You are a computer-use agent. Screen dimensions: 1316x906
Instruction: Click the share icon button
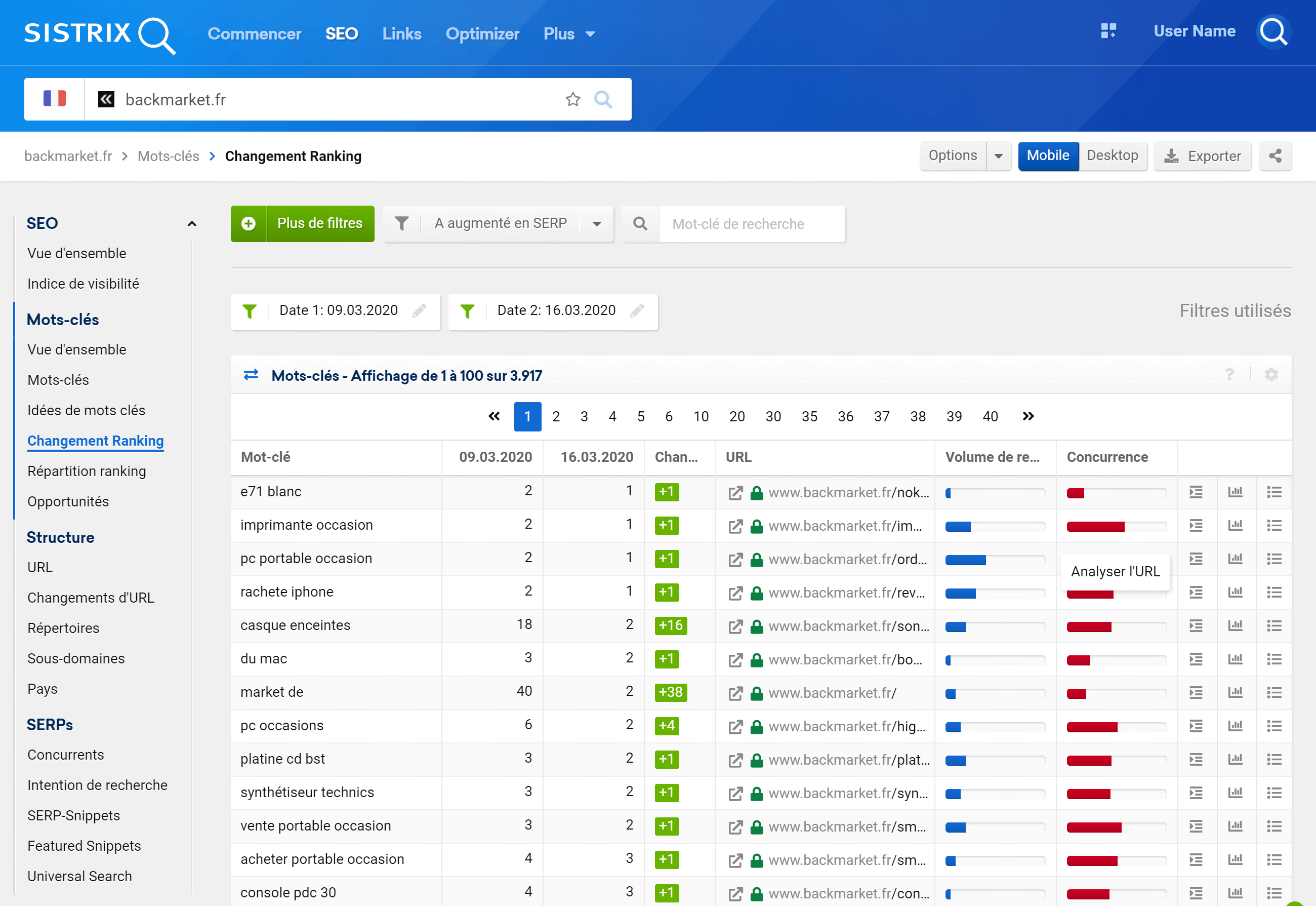click(1275, 156)
